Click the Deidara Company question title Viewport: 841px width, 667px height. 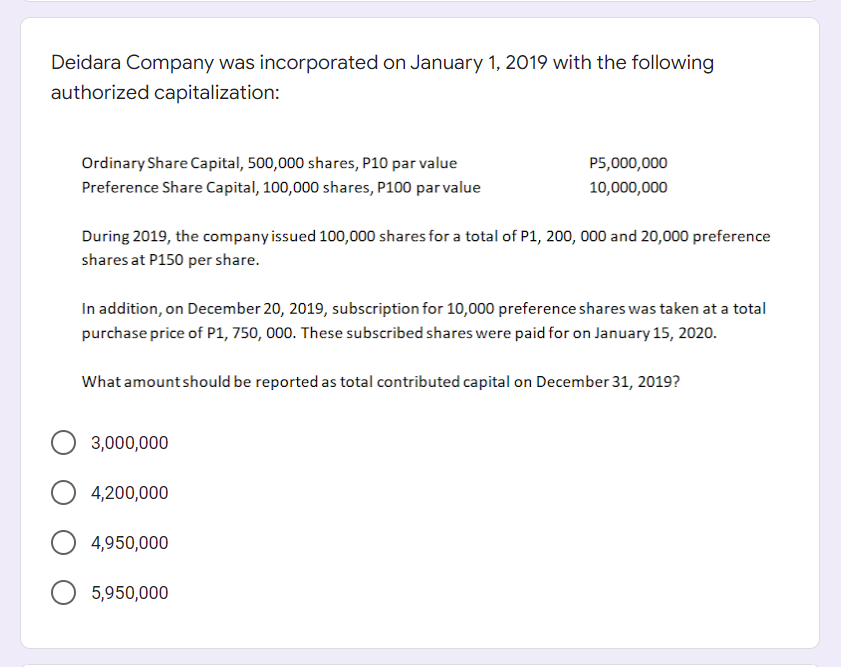click(382, 62)
